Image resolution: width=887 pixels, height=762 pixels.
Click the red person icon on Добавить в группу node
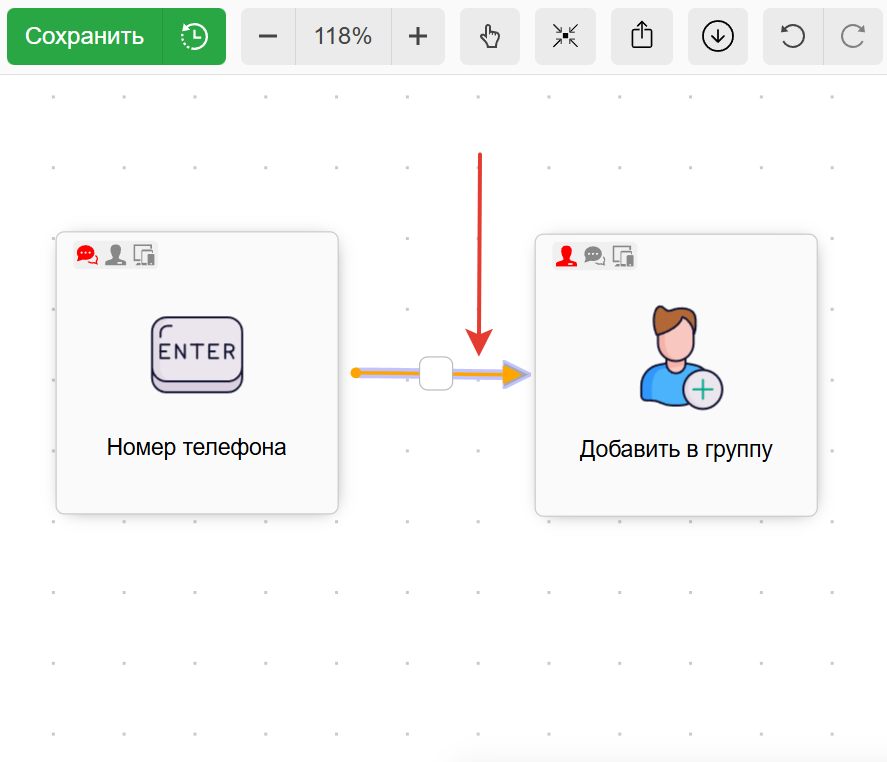[566, 257]
